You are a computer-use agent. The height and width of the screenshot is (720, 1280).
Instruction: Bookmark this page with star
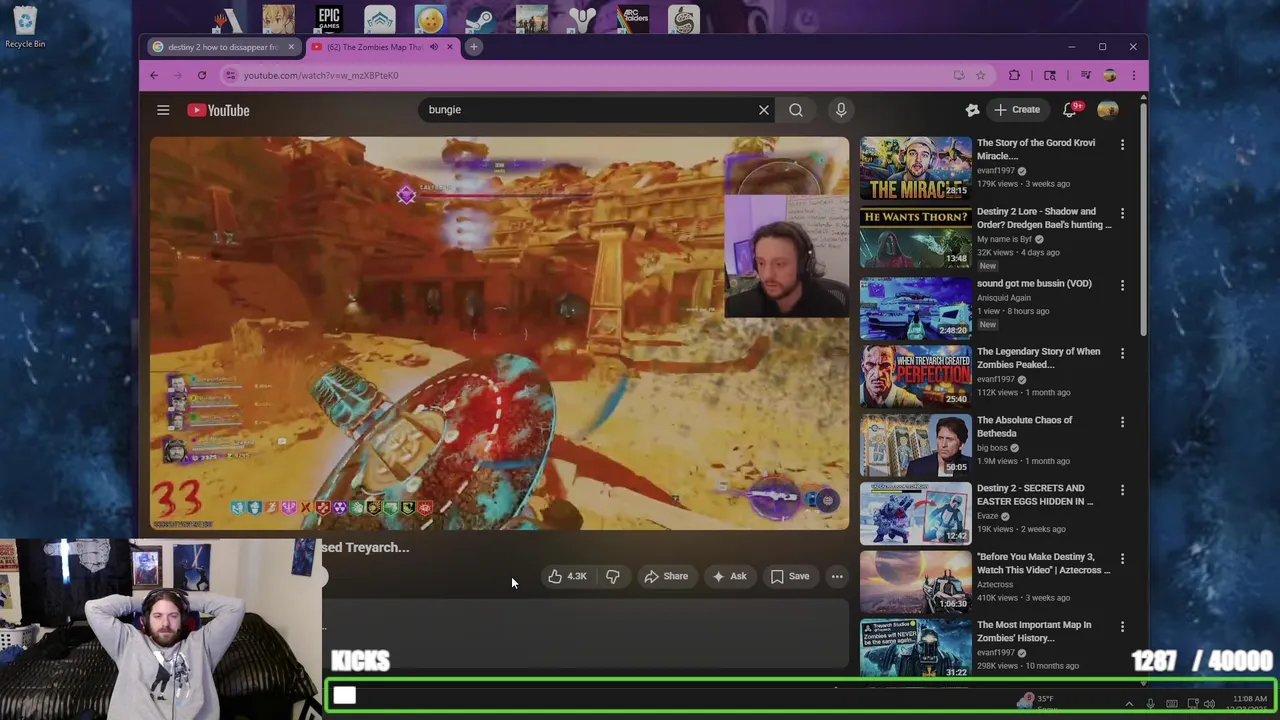(981, 75)
